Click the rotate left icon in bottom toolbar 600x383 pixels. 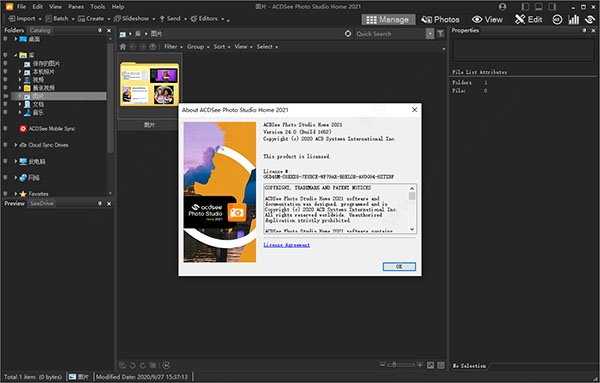click(x=133, y=365)
